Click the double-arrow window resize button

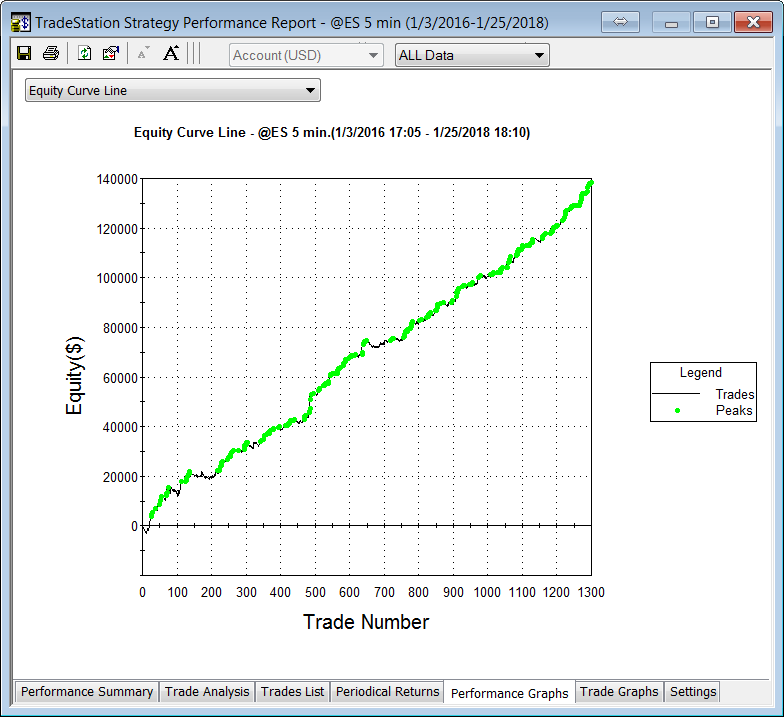[619, 22]
